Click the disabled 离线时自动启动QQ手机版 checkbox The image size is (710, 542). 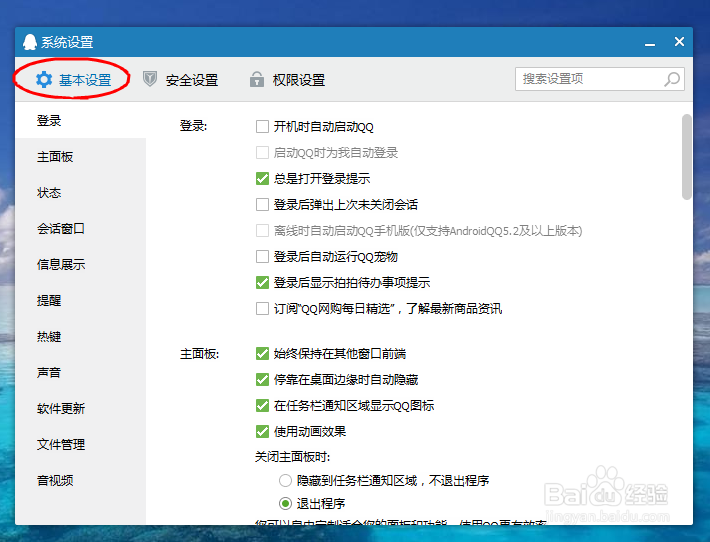262,230
